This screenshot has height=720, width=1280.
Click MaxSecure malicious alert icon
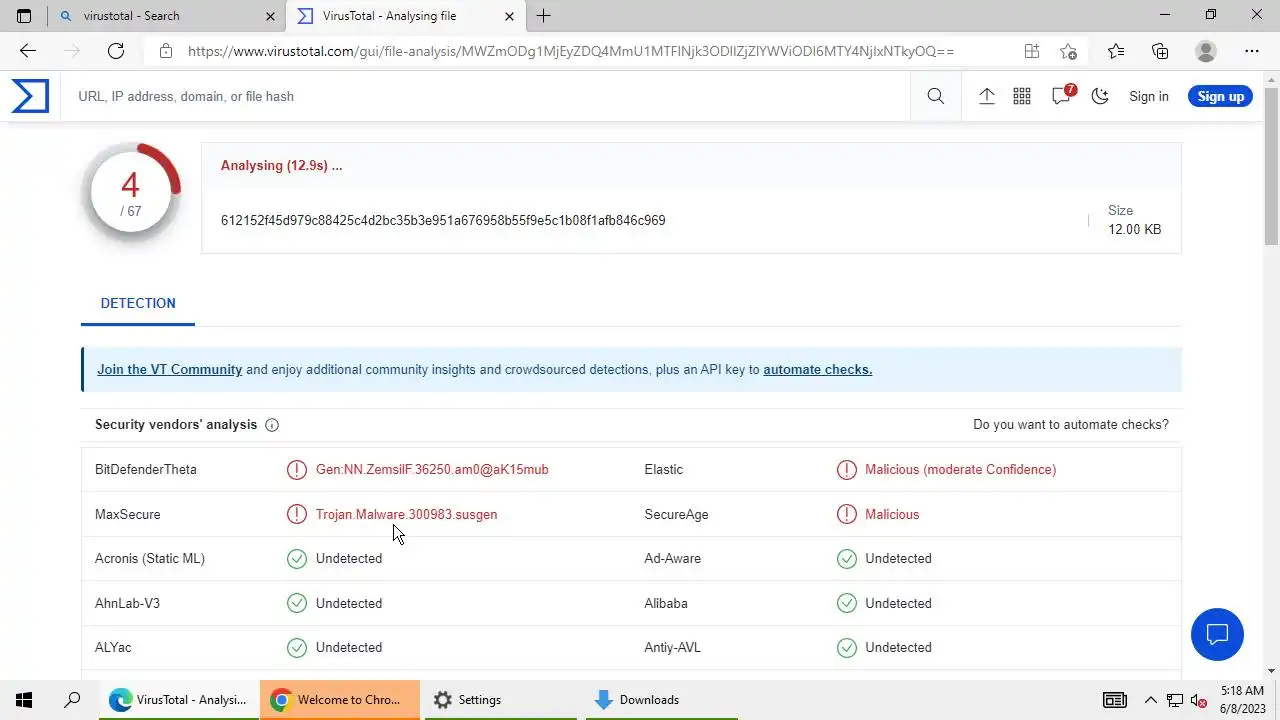[297, 514]
